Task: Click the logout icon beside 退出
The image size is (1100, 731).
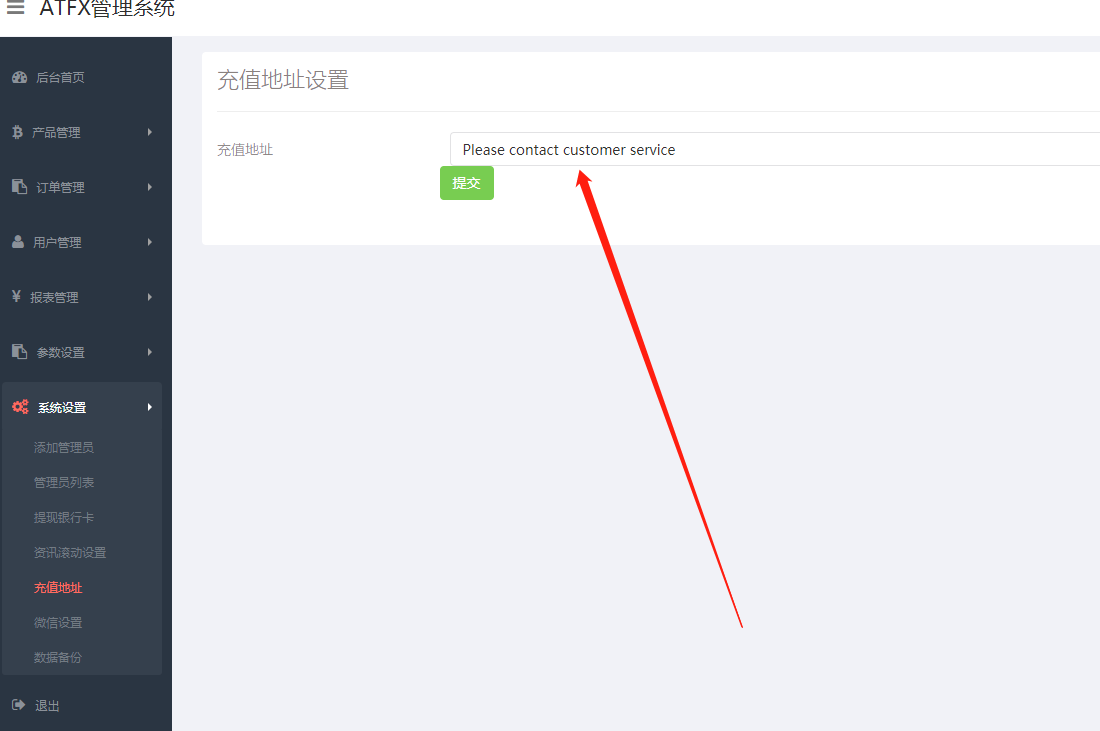Action: coord(19,704)
